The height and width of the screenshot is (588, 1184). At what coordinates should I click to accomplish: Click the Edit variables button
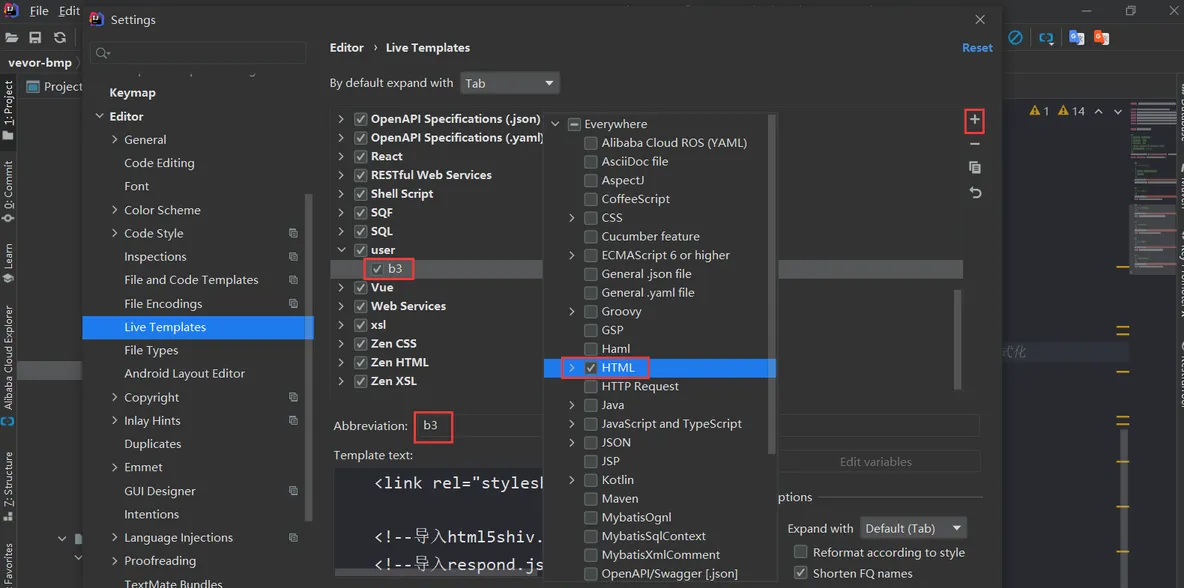pos(875,461)
